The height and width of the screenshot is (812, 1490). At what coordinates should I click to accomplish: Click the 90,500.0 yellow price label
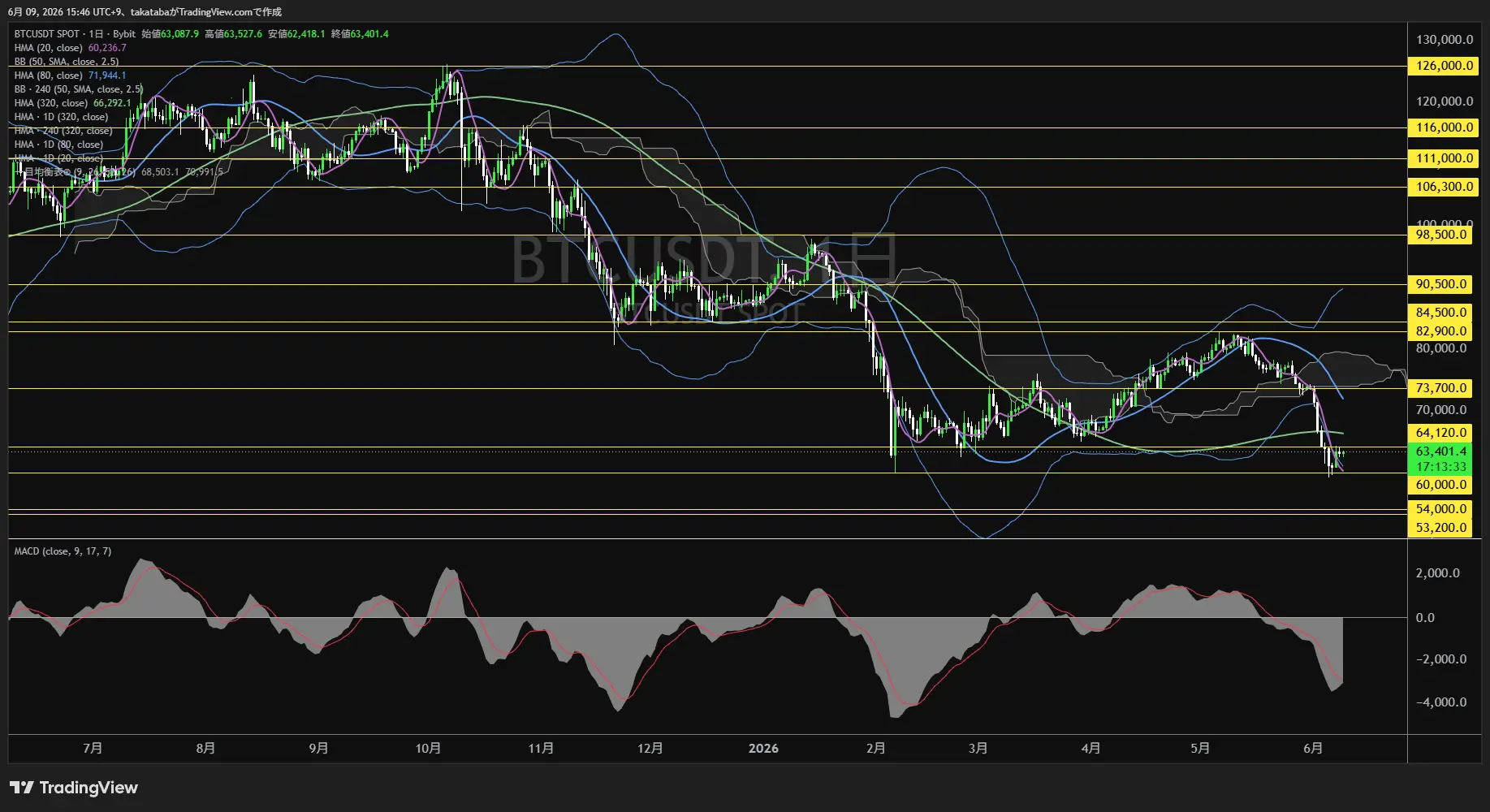(1441, 284)
